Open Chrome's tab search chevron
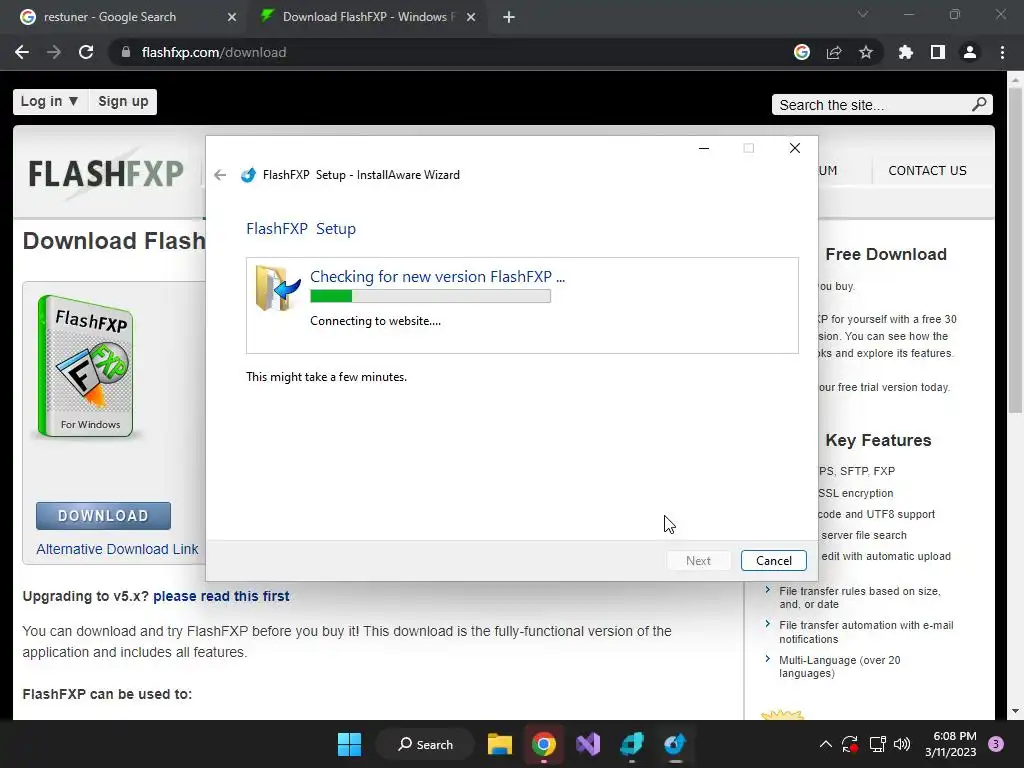The image size is (1024, 768). 863,14
